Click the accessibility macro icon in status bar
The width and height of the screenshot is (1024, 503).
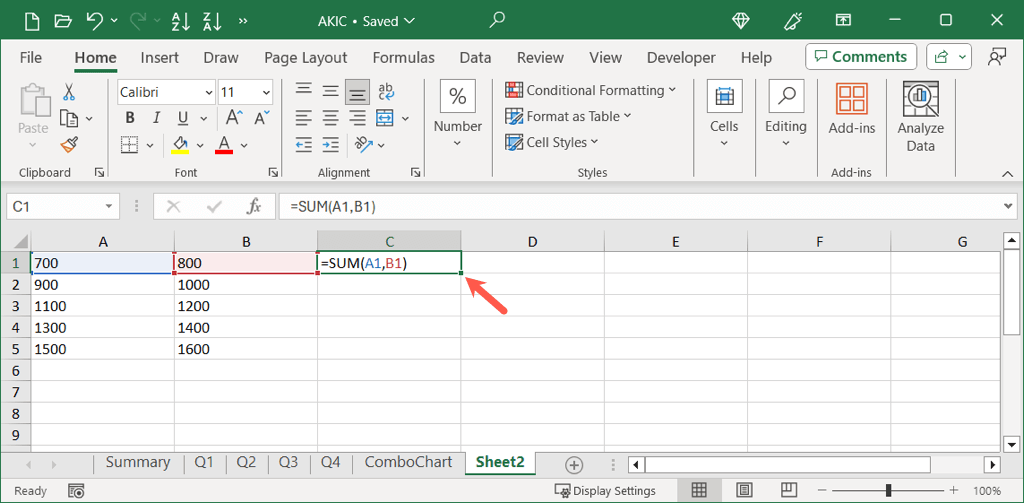(x=76, y=491)
